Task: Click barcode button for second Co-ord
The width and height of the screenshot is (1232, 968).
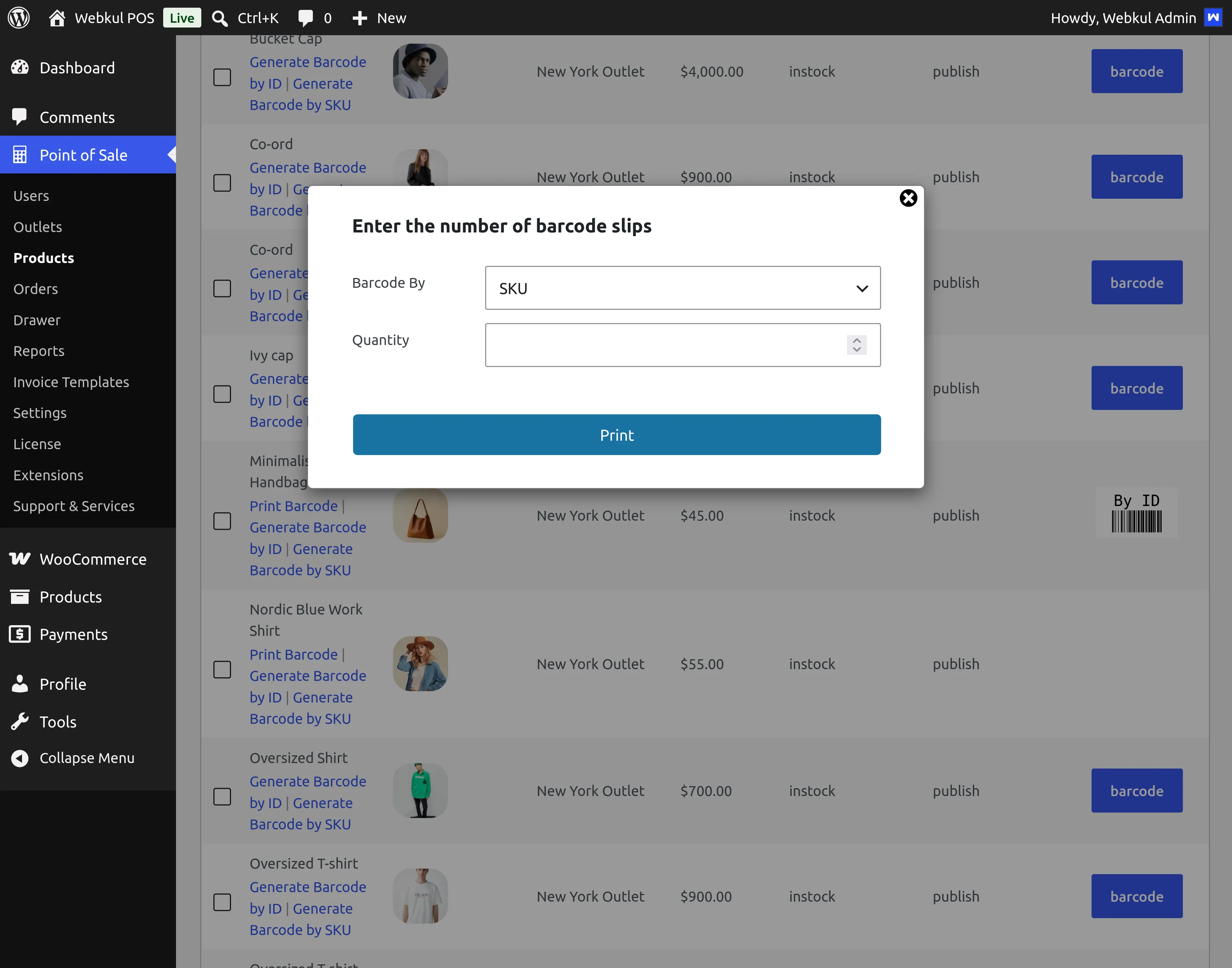Action: click(1137, 282)
